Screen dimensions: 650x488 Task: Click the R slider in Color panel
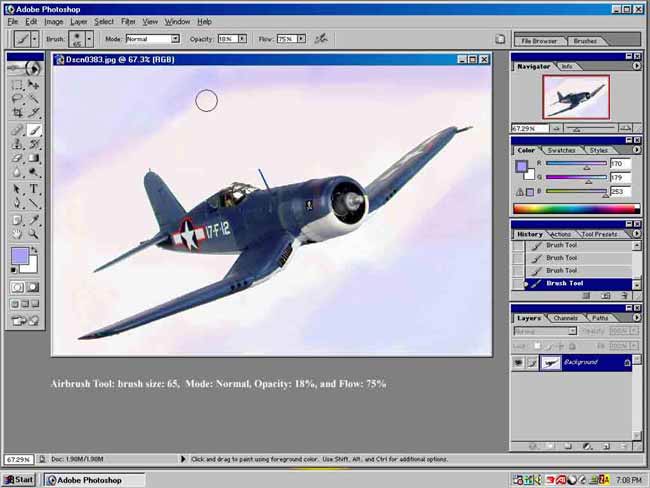576,163
